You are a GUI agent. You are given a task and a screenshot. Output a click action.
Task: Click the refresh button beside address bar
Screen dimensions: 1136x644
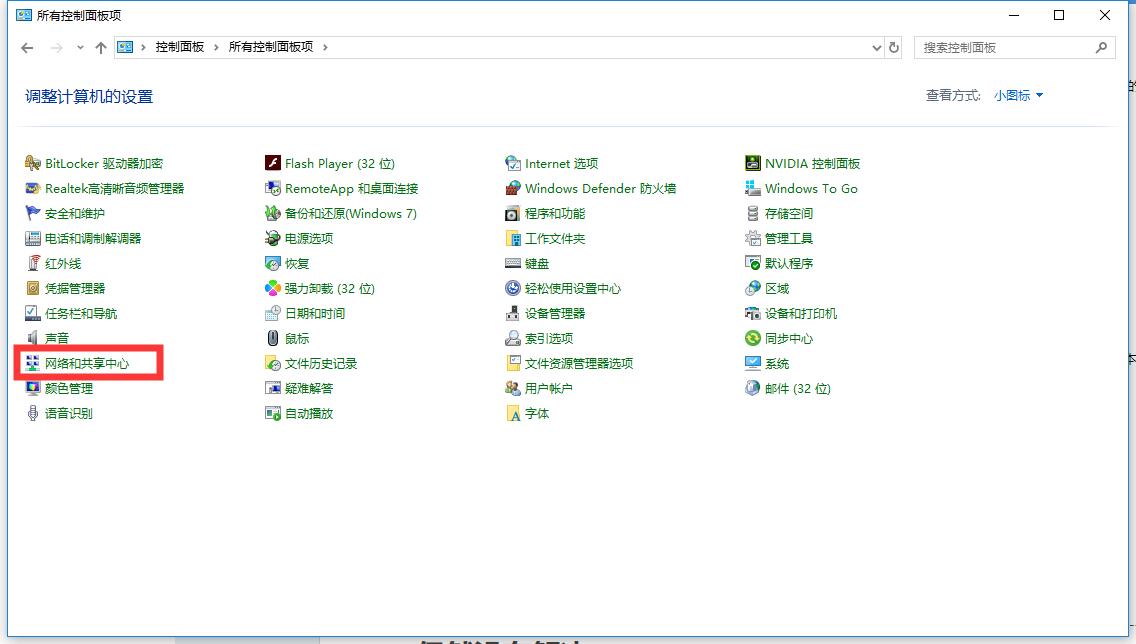[894, 48]
